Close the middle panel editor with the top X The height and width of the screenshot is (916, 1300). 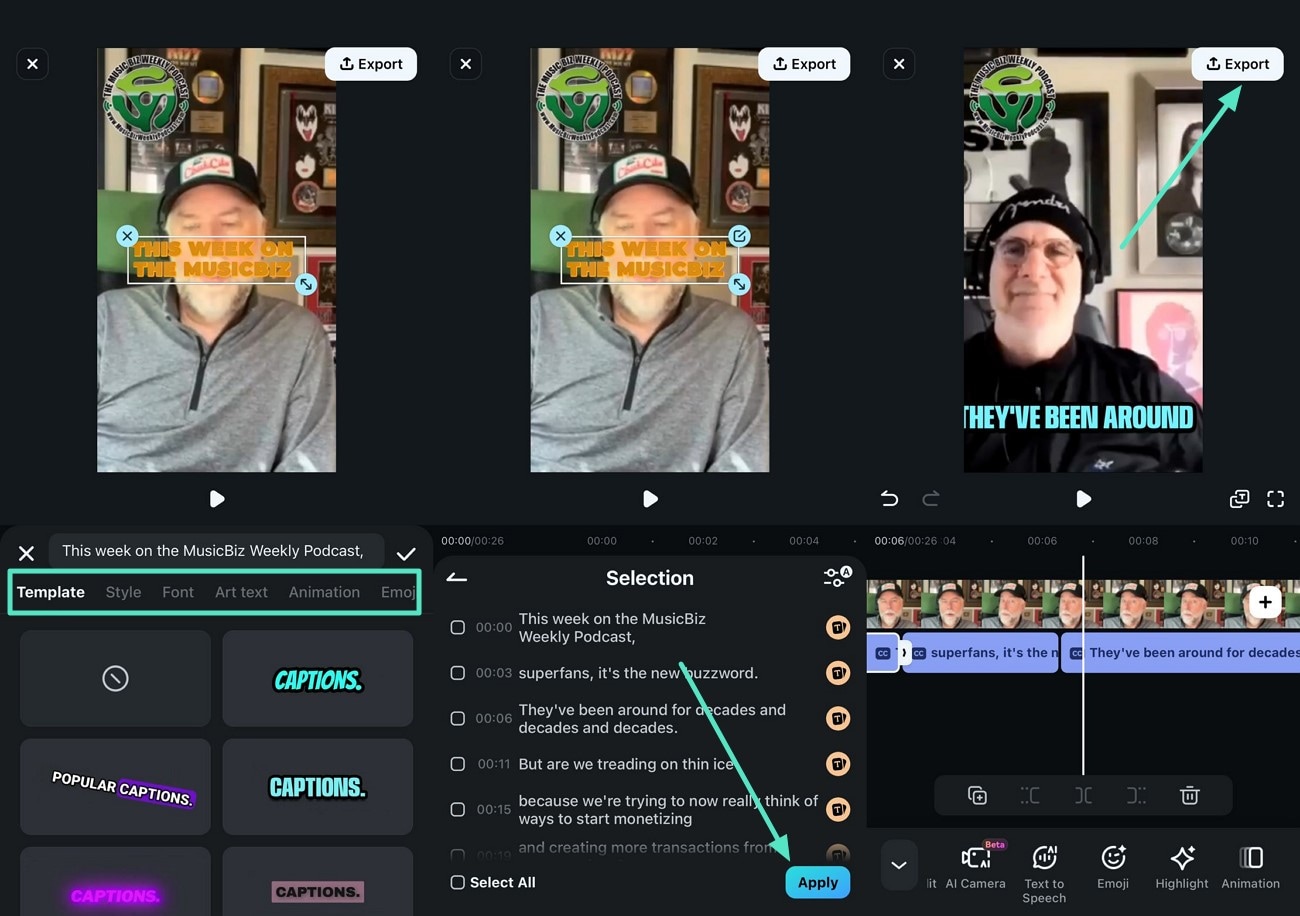click(x=465, y=64)
